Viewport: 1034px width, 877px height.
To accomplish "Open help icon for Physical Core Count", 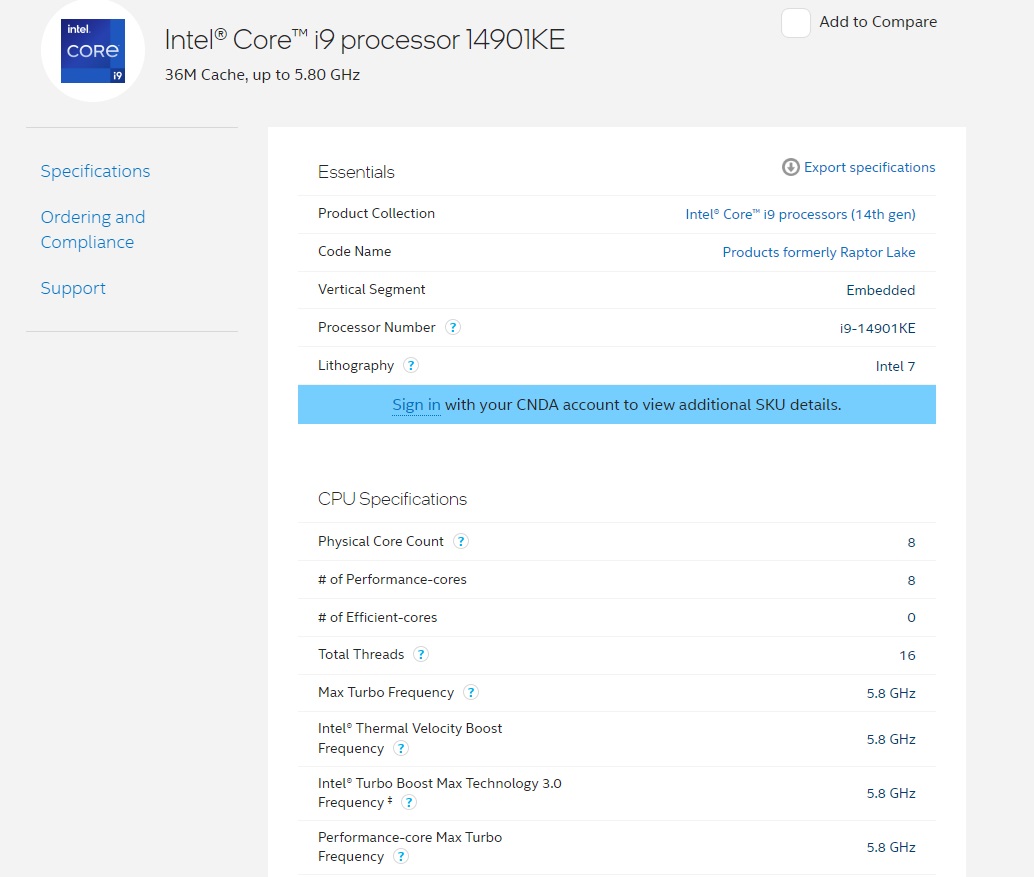I will pos(461,541).
